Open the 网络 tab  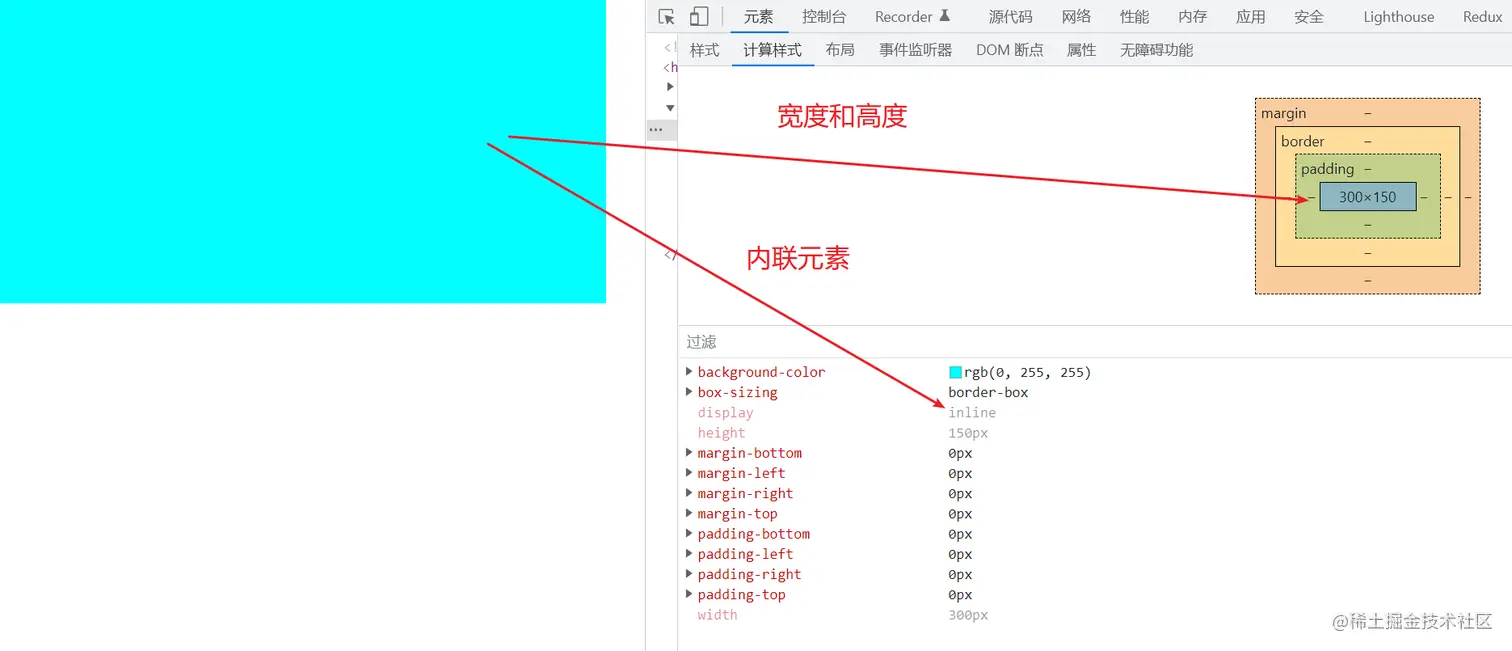point(1076,17)
